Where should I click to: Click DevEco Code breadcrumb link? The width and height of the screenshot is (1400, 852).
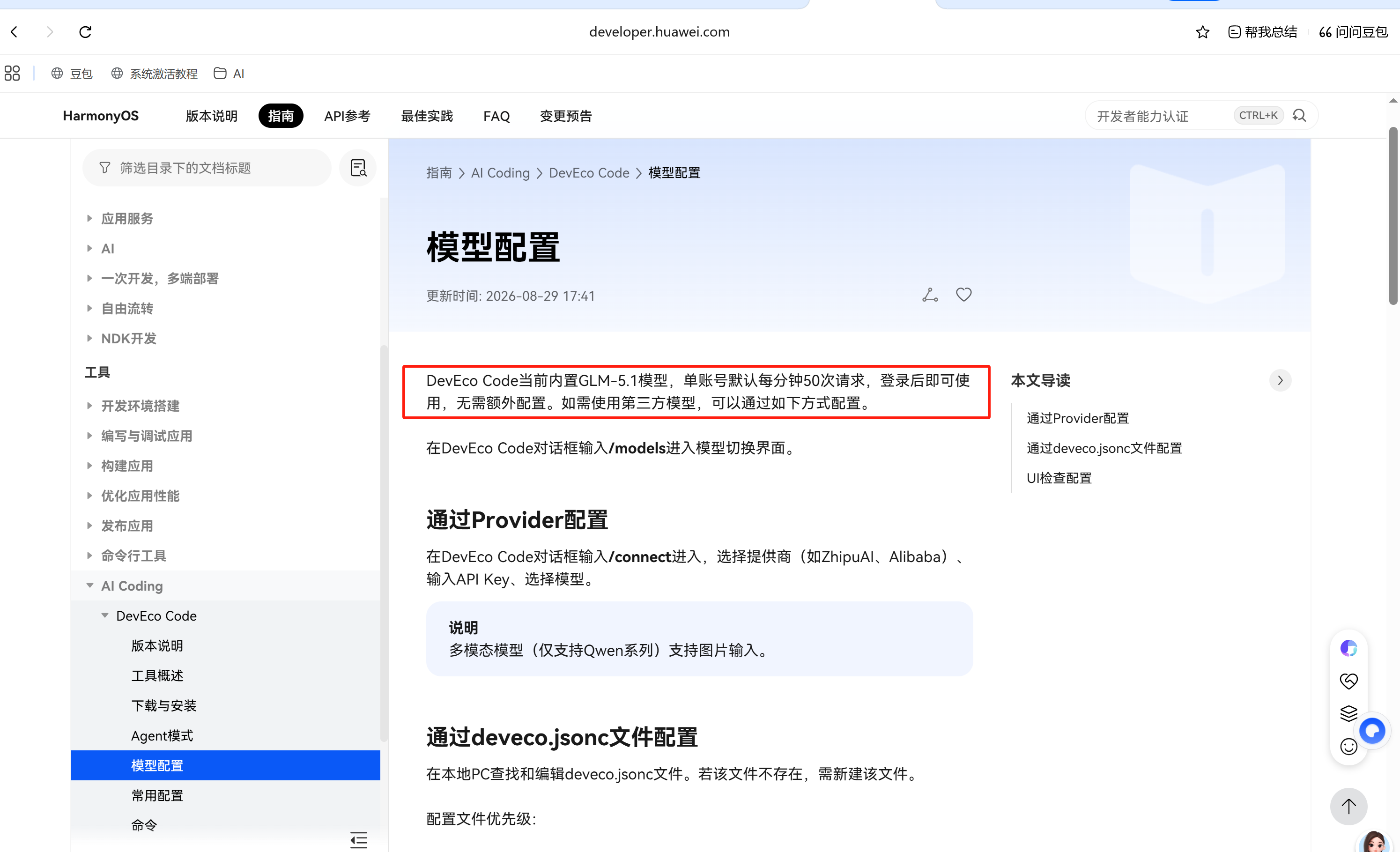coord(589,173)
